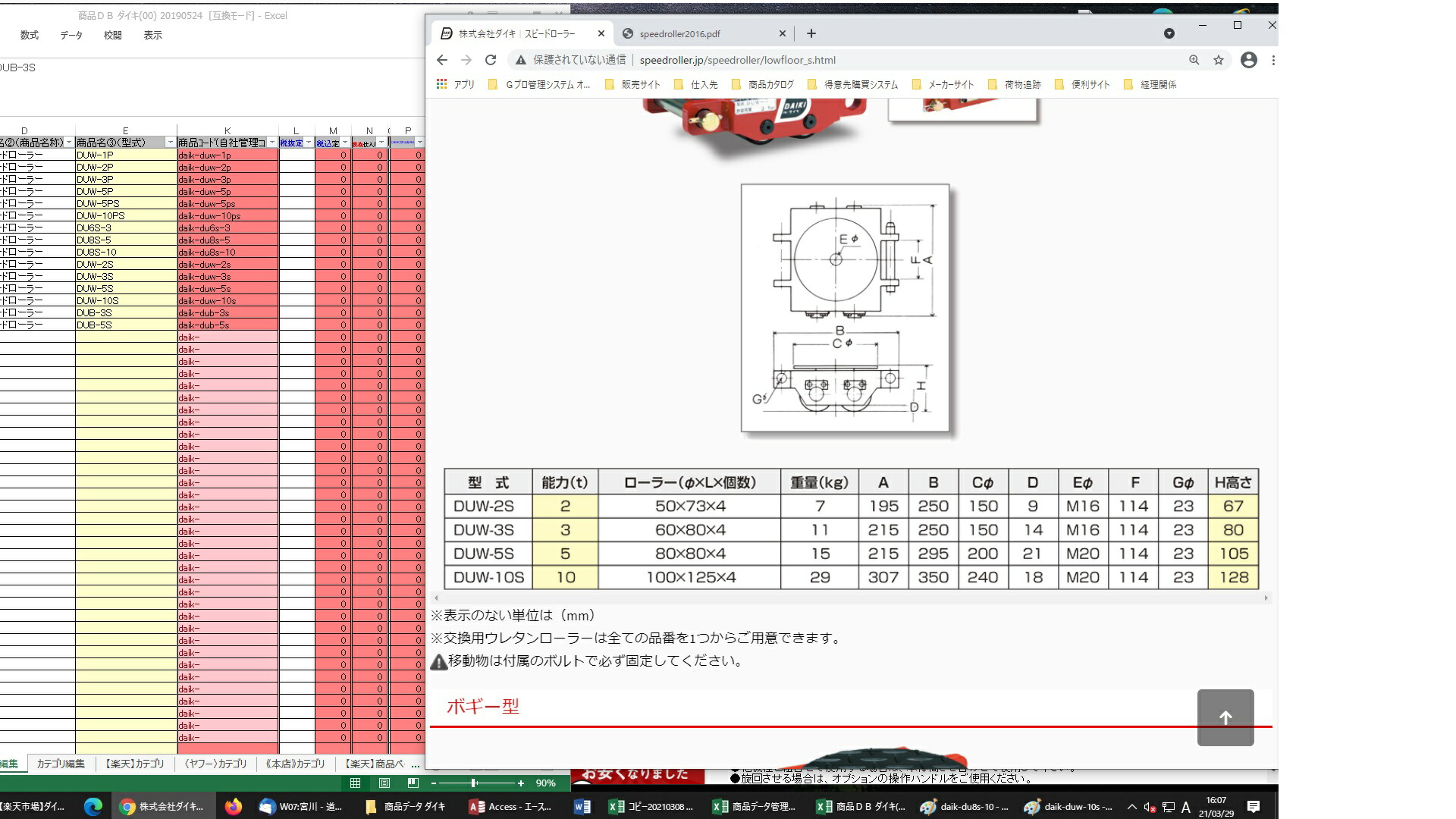Open the daik-du8s-10 Paint taskbar item
The height and width of the screenshot is (819, 1456).
[964, 806]
